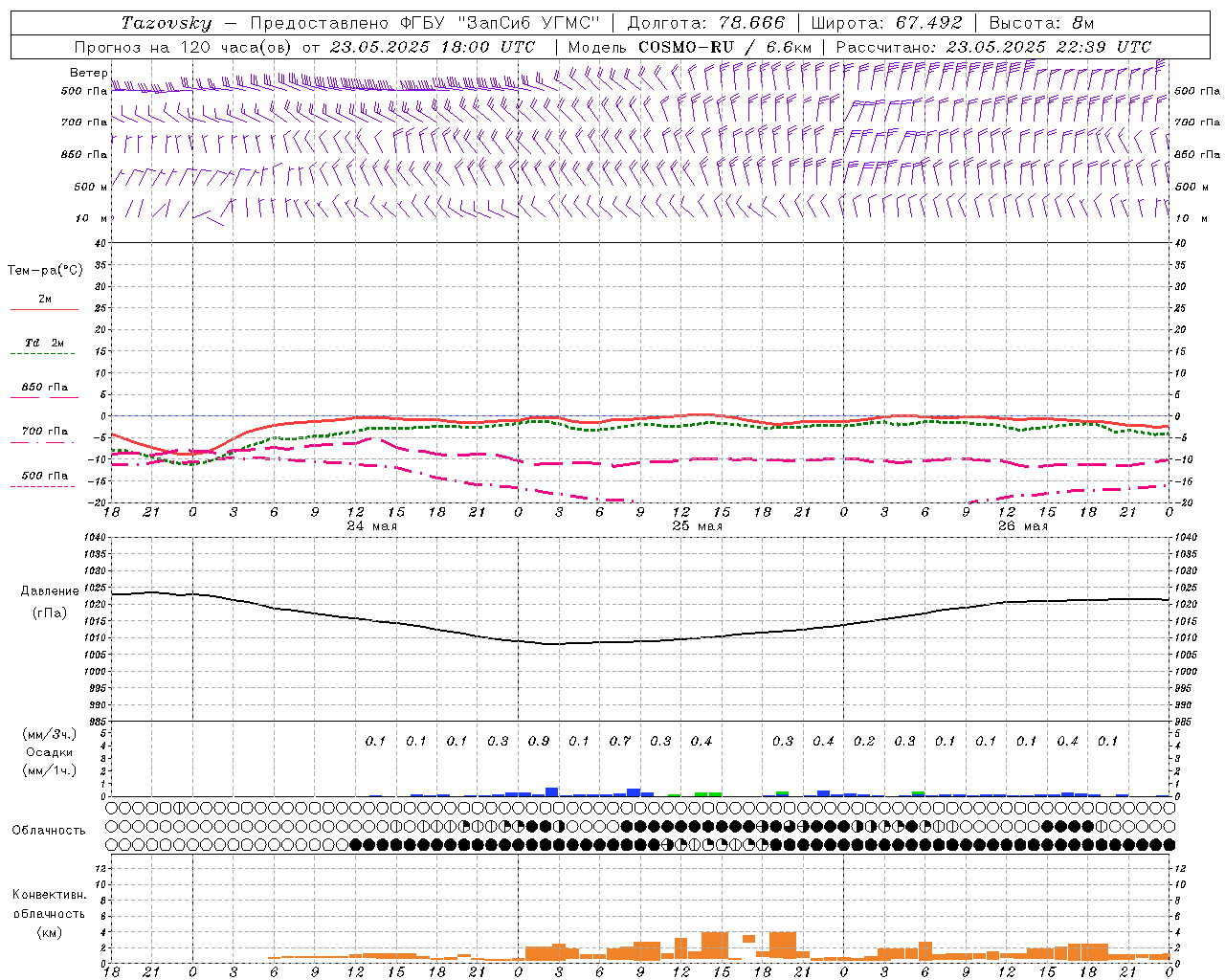The height and width of the screenshot is (980, 1225).
Task: Click the 0.9 precipitation amount value
Action: pos(539,742)
